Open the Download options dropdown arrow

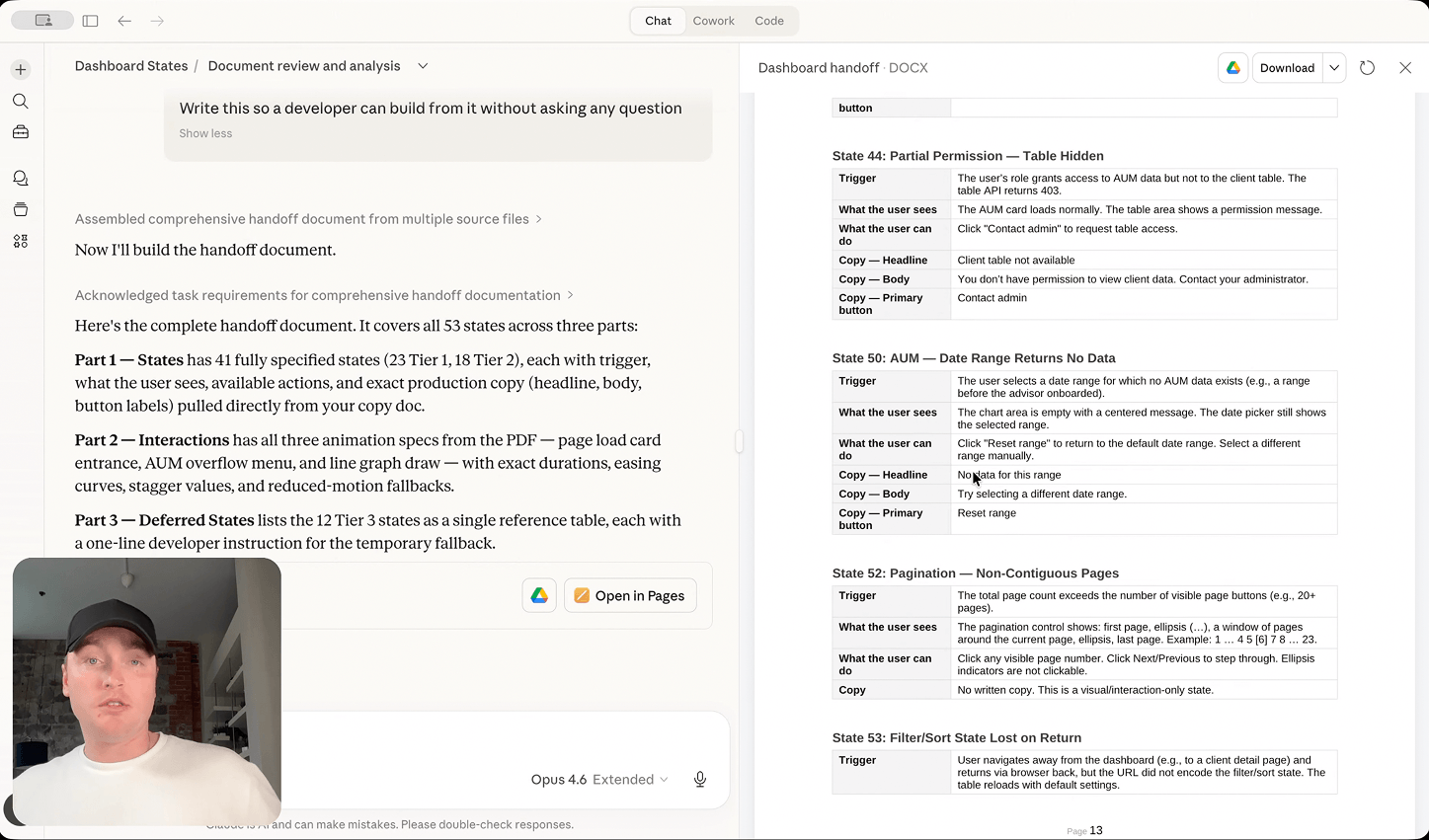[1334, 67]
